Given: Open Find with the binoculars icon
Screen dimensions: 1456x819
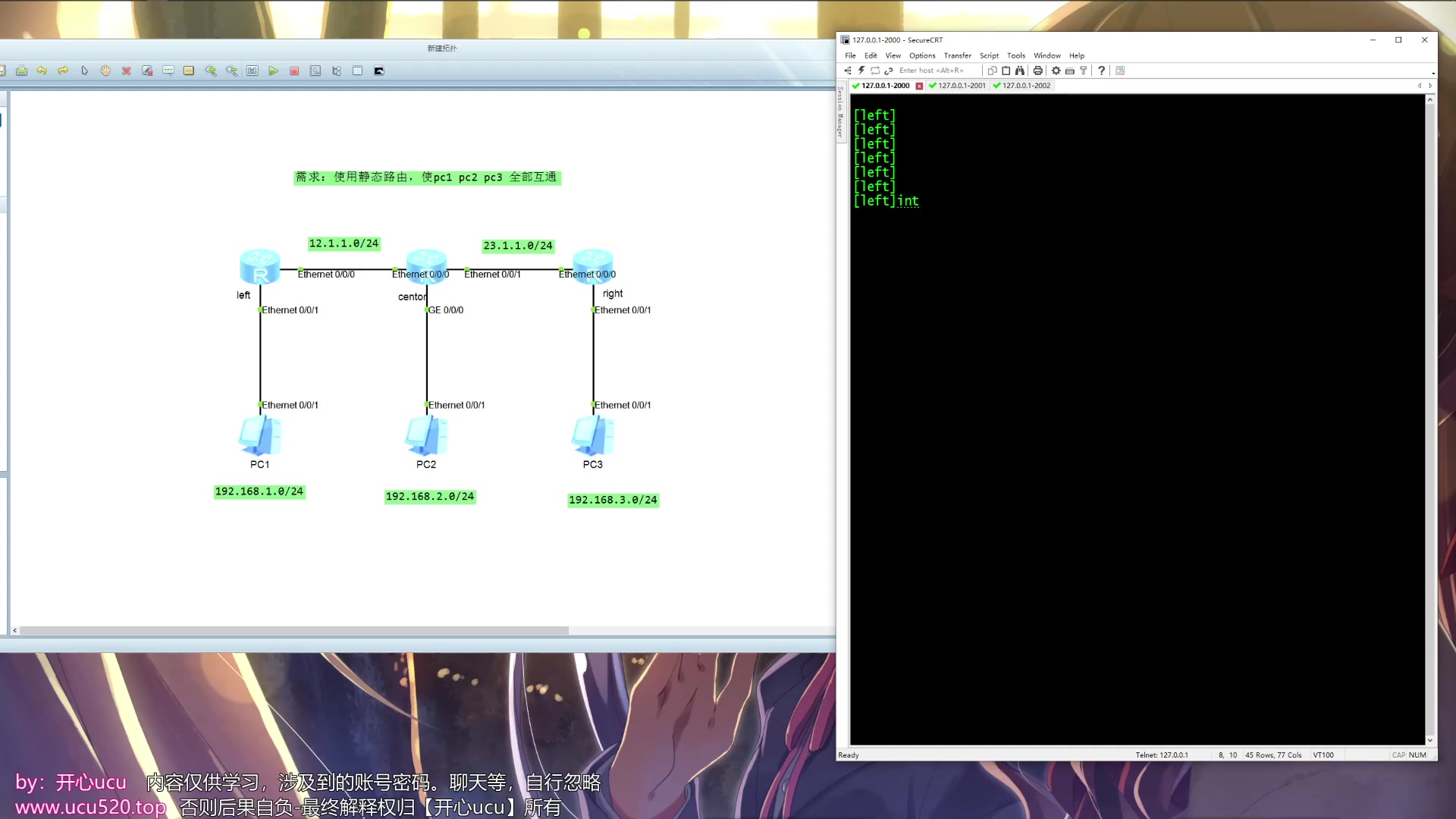Looking at the screenshot, I should (1021, 70).
